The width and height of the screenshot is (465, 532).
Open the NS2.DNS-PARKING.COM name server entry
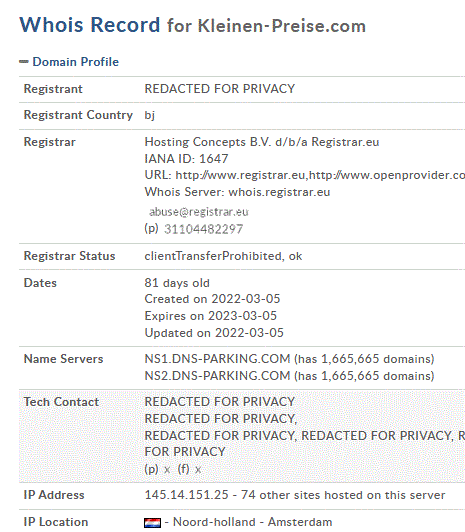pyautogui.click(x=217, y=376)
